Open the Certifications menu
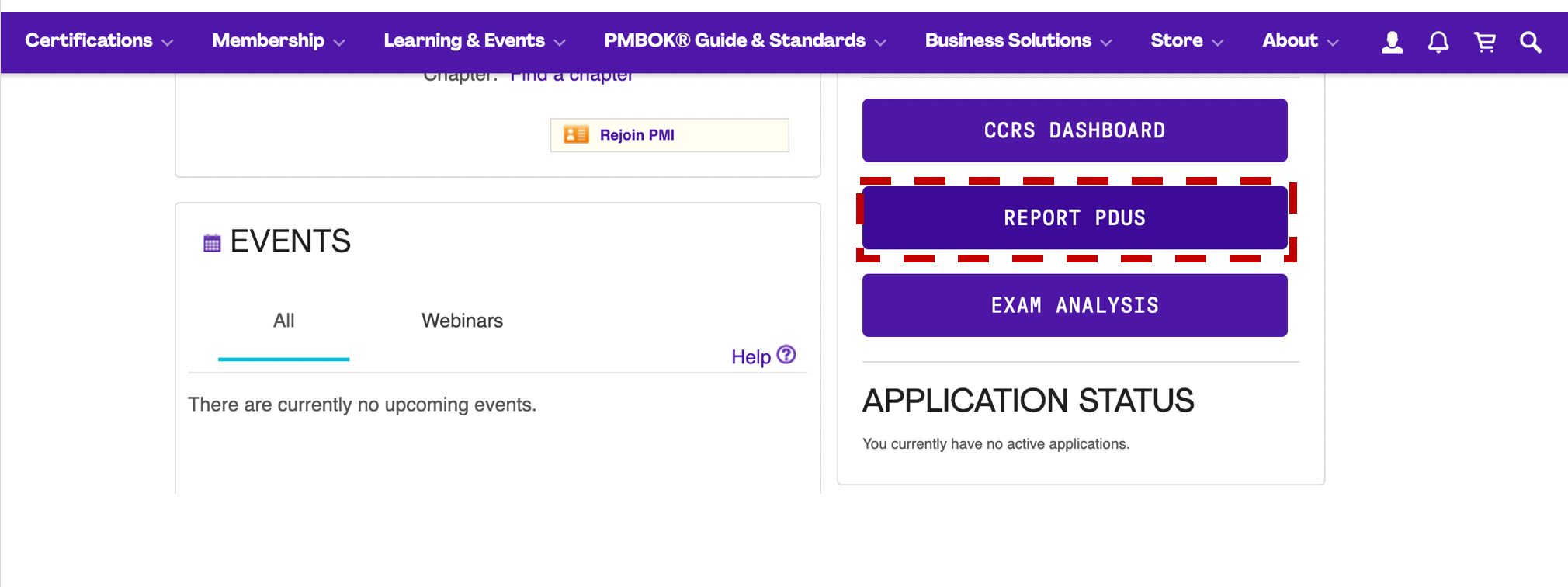This screenshot has height=587, width=1568. [x=88, y=40]
